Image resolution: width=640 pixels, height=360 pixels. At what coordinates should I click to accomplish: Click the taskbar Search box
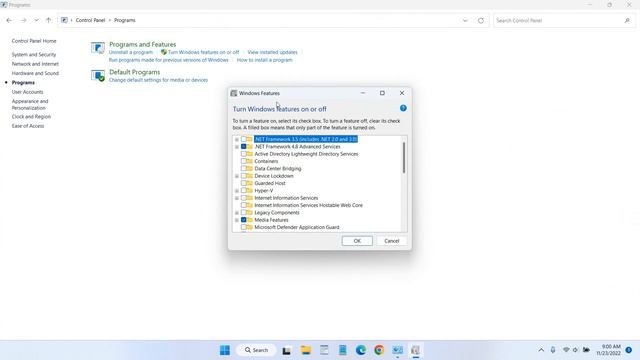256,350
